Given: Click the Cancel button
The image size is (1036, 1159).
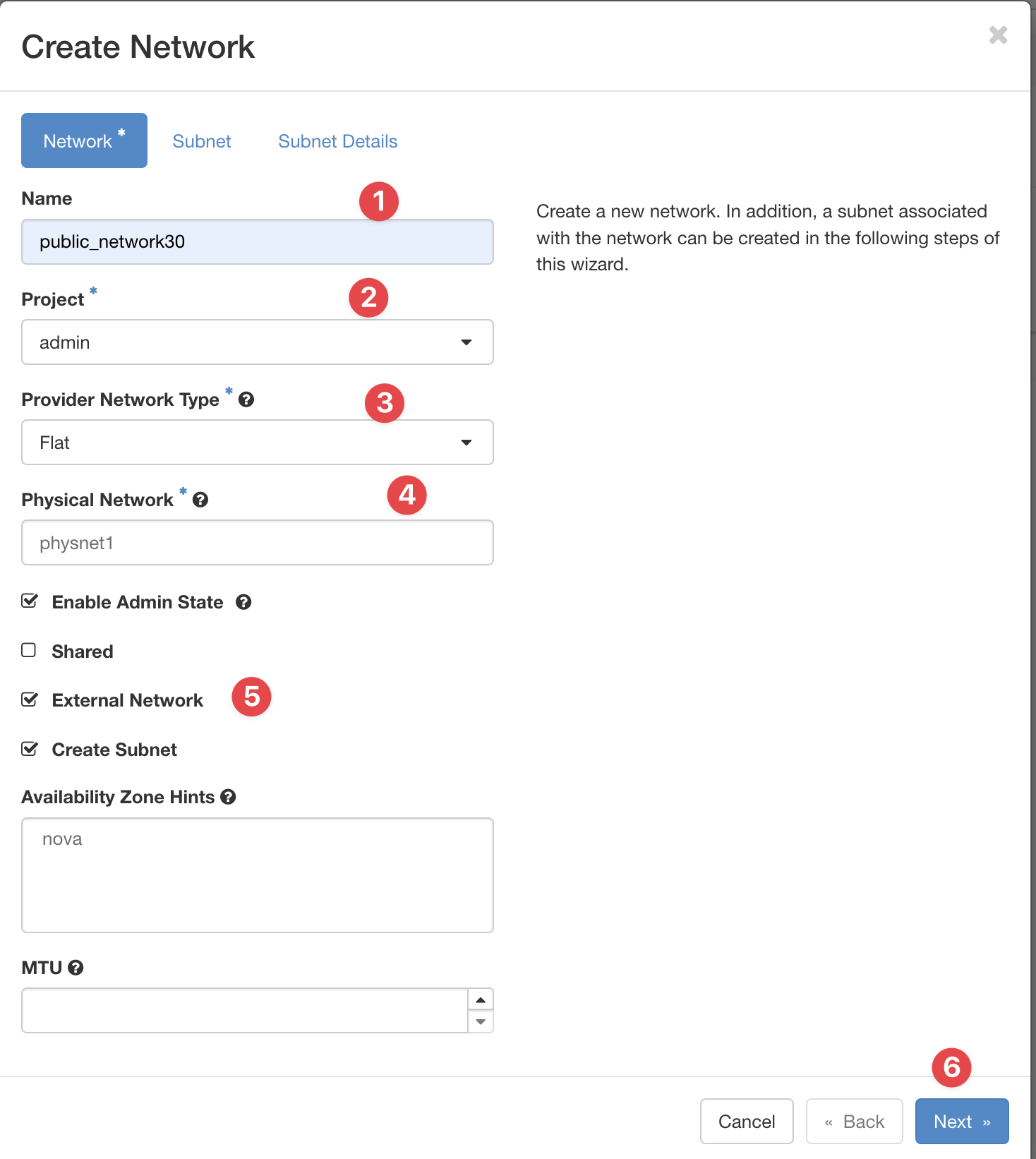Looking at the screenshot, I should pyautogui.click(x=746, y=1121).
